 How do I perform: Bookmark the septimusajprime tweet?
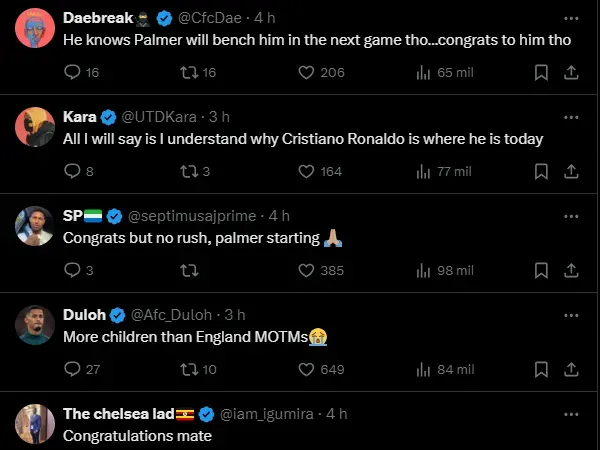click(x=541, y=270)
